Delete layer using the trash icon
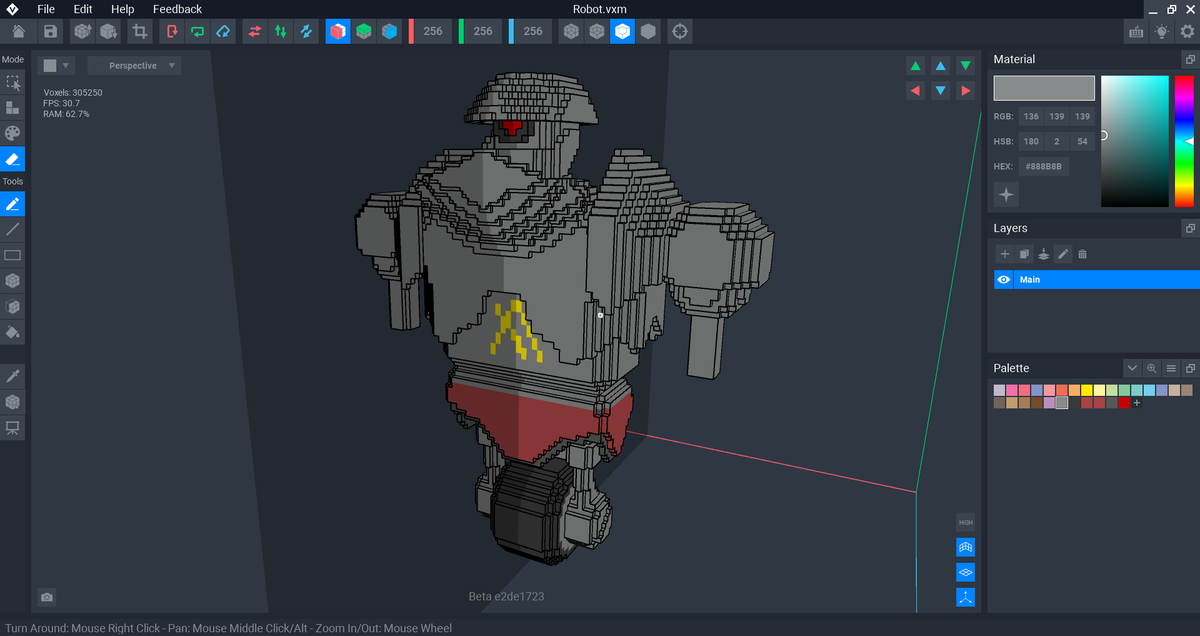The height and width of the screenshot is (636, 1200). [x=1082, y=254]
